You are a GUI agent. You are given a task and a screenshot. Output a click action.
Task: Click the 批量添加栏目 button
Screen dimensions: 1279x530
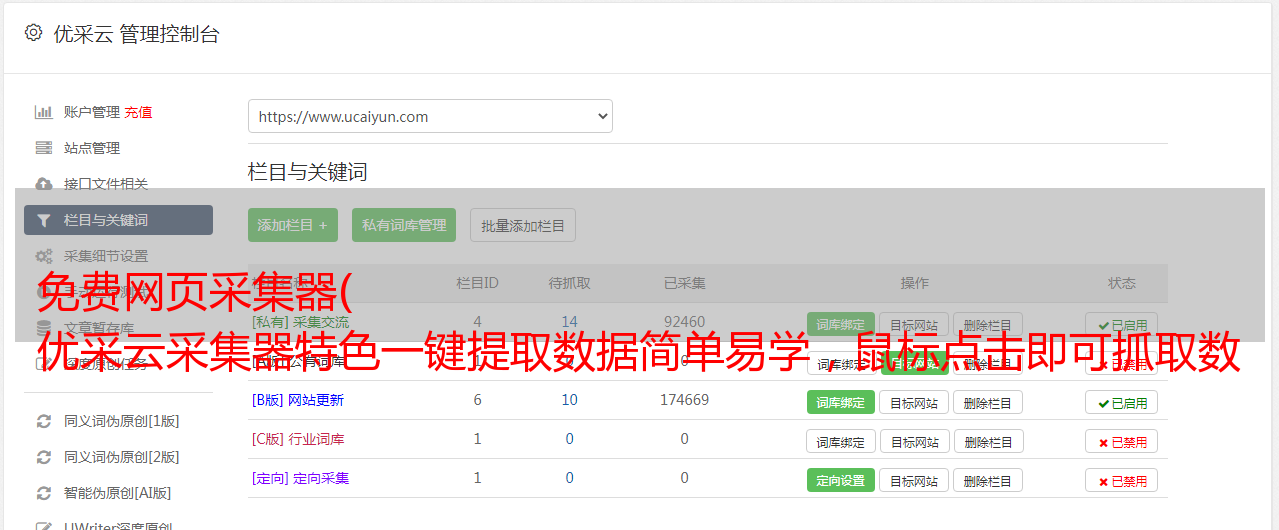523,225
